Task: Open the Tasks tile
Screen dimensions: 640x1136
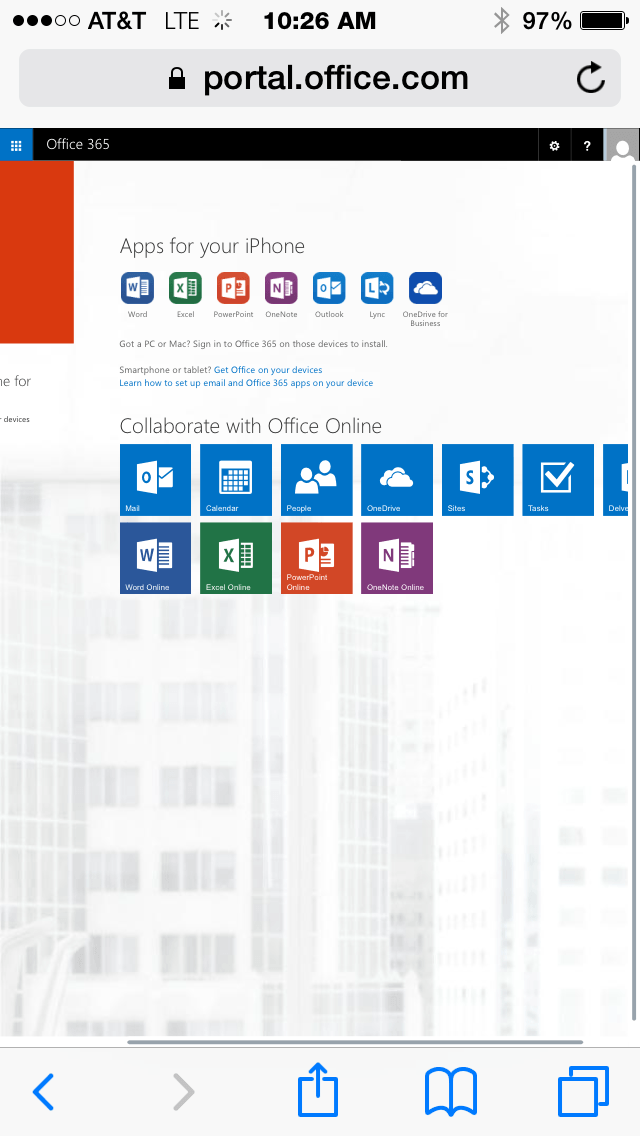Action: (557, 480)
